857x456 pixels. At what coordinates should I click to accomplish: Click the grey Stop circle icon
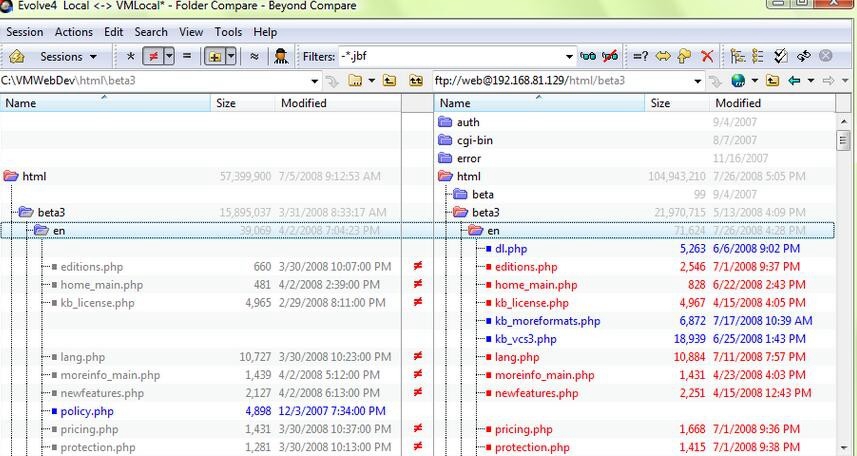click(x=826, y=56)
